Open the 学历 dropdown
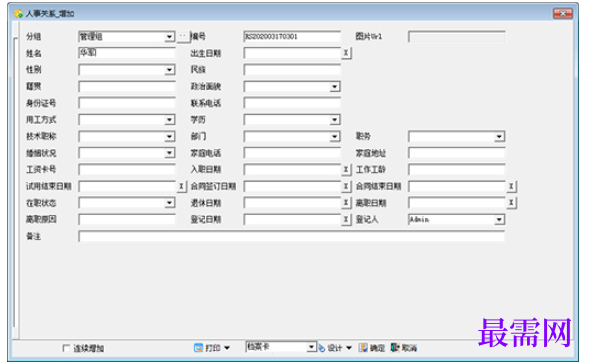Viewport: 590px width, 364px height. 335,120
